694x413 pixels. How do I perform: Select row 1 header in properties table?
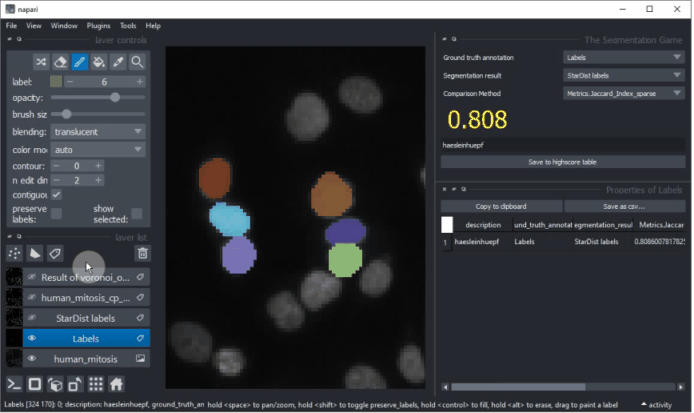446,242
